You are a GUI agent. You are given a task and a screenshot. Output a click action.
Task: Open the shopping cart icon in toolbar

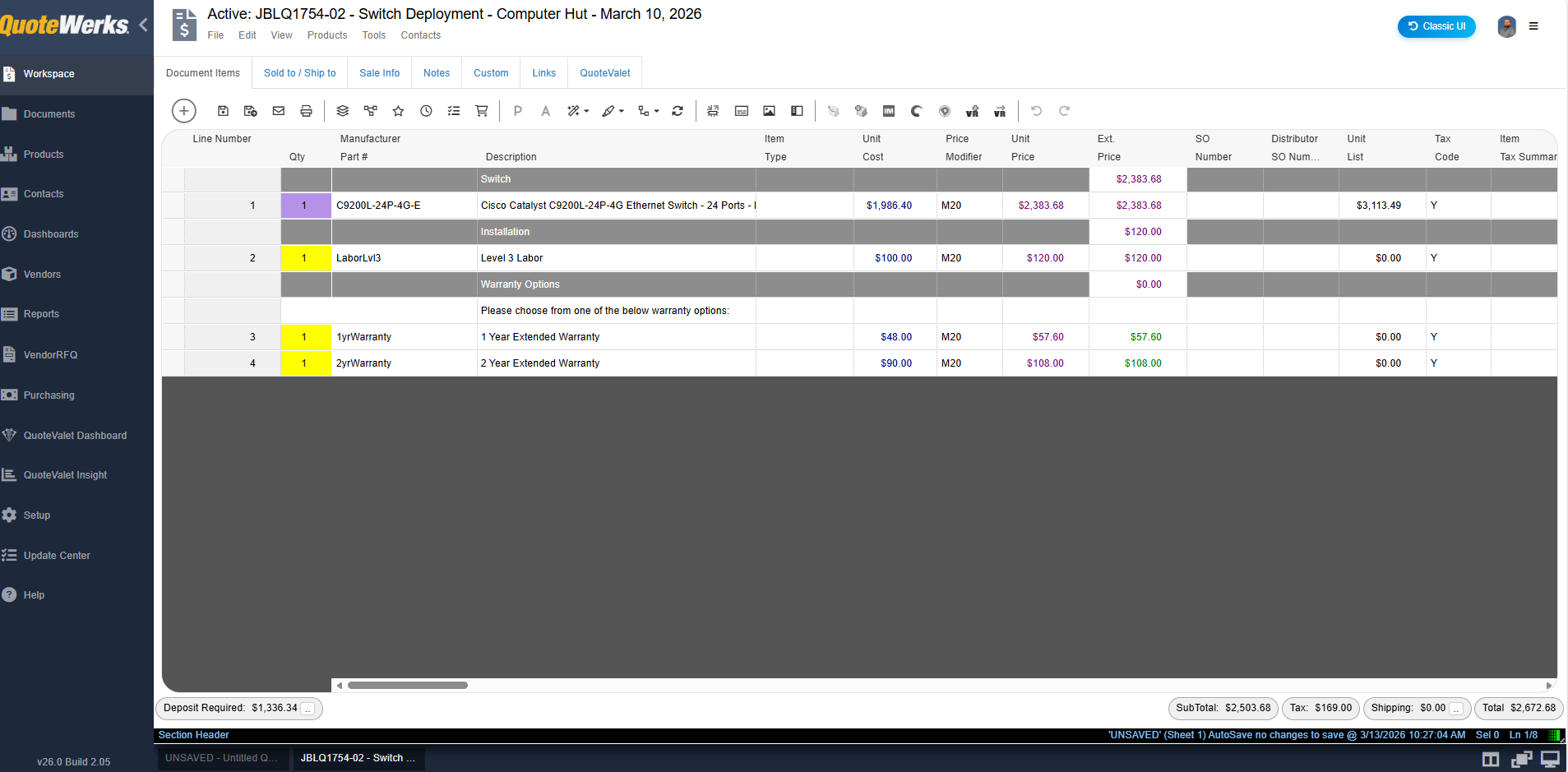(x=482, y=111)
